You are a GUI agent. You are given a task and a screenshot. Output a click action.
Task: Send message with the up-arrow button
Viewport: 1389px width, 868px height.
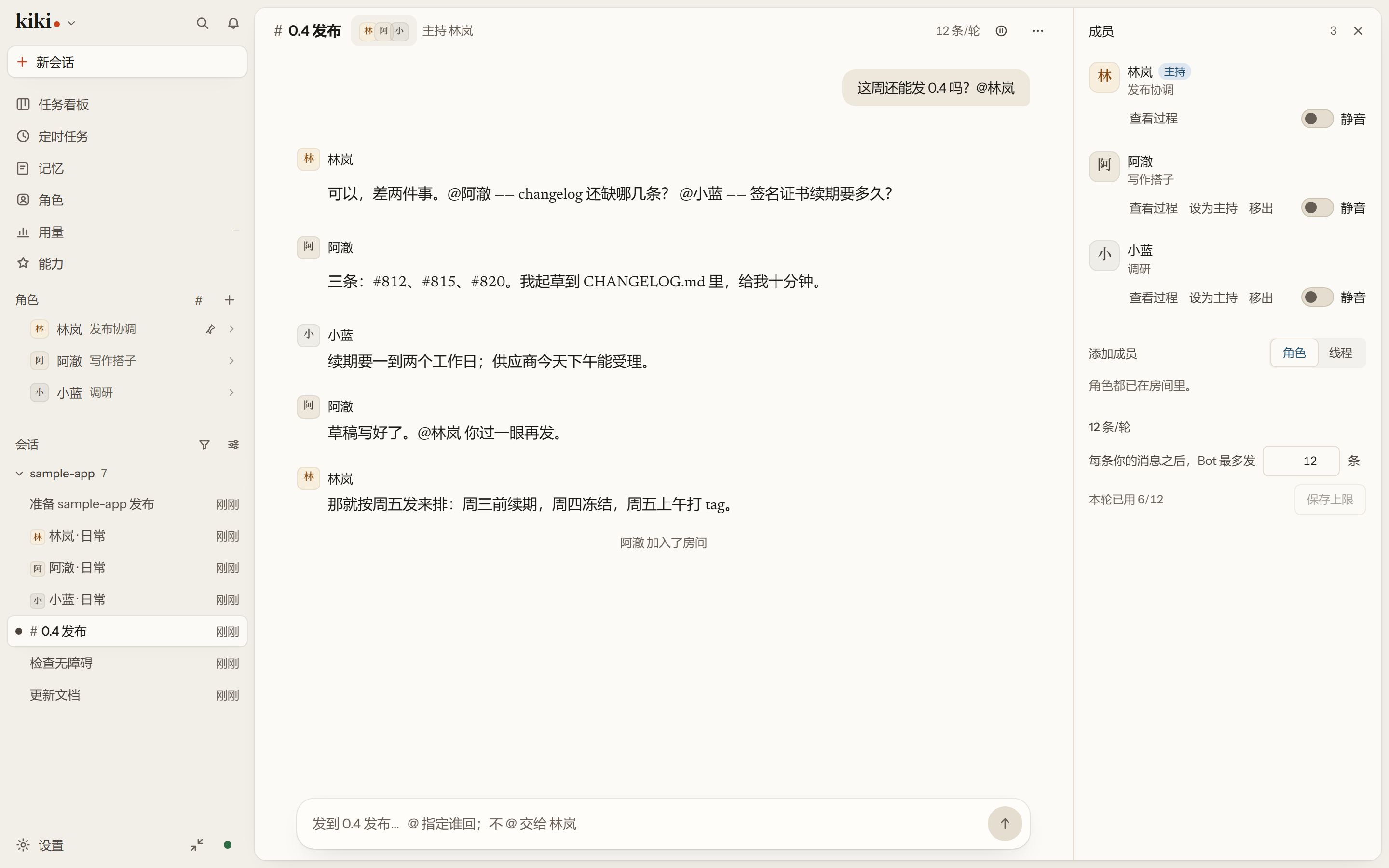coord(1005,824)
